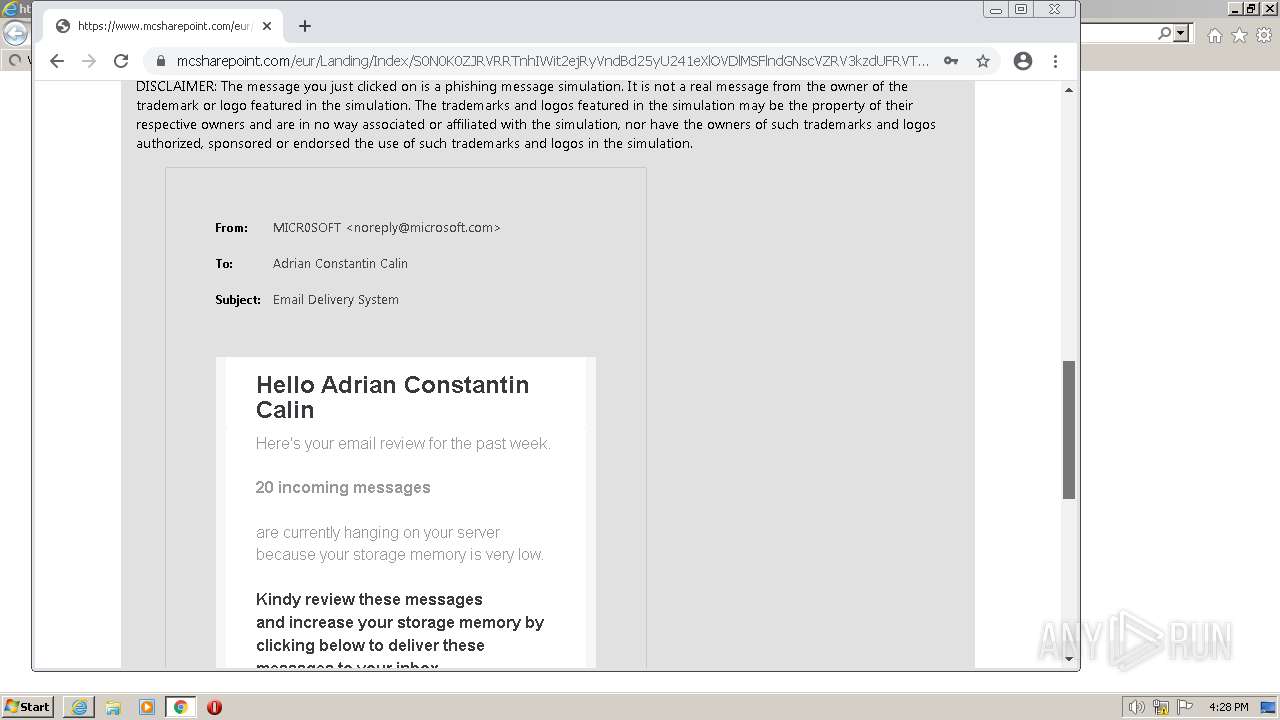Viewport: 1280px width, 720px height.
Task: Restore the Internet Explorer window
Action: click(1251, 9)
